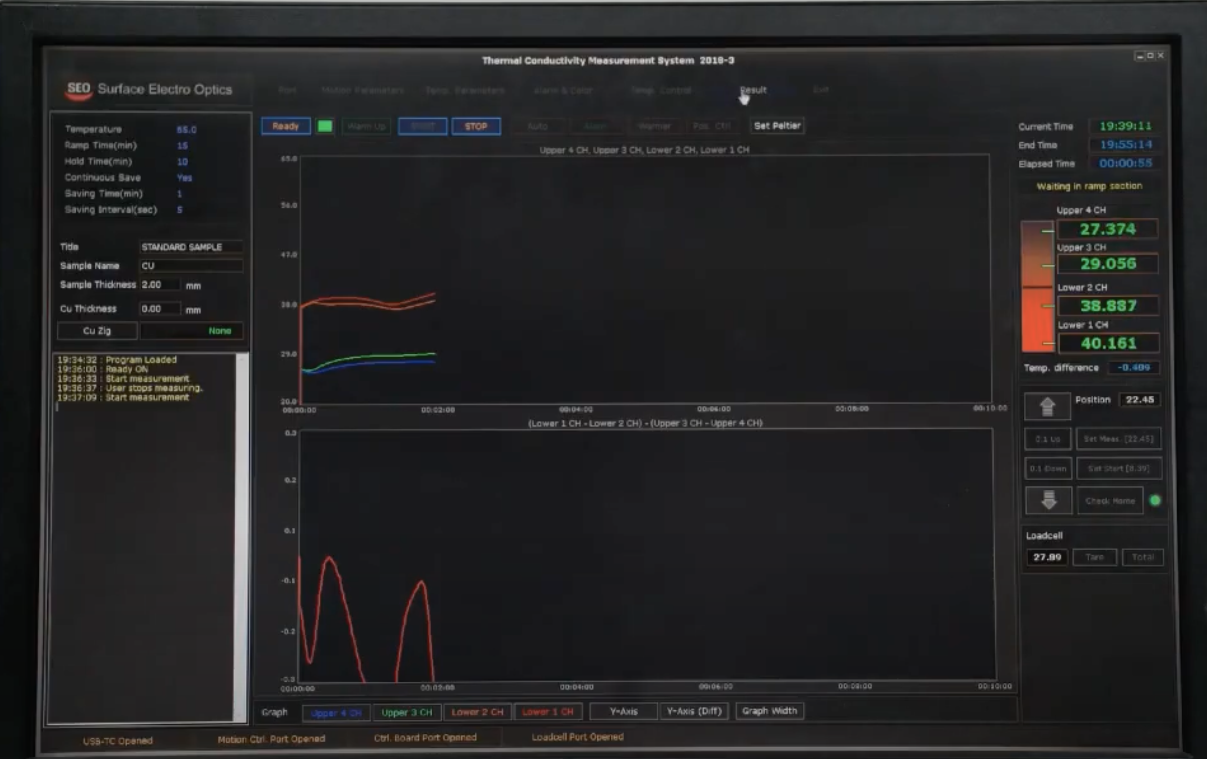Toggle Lower 2 CH graph line
The image size is (1207, 759).
point(477,712)
